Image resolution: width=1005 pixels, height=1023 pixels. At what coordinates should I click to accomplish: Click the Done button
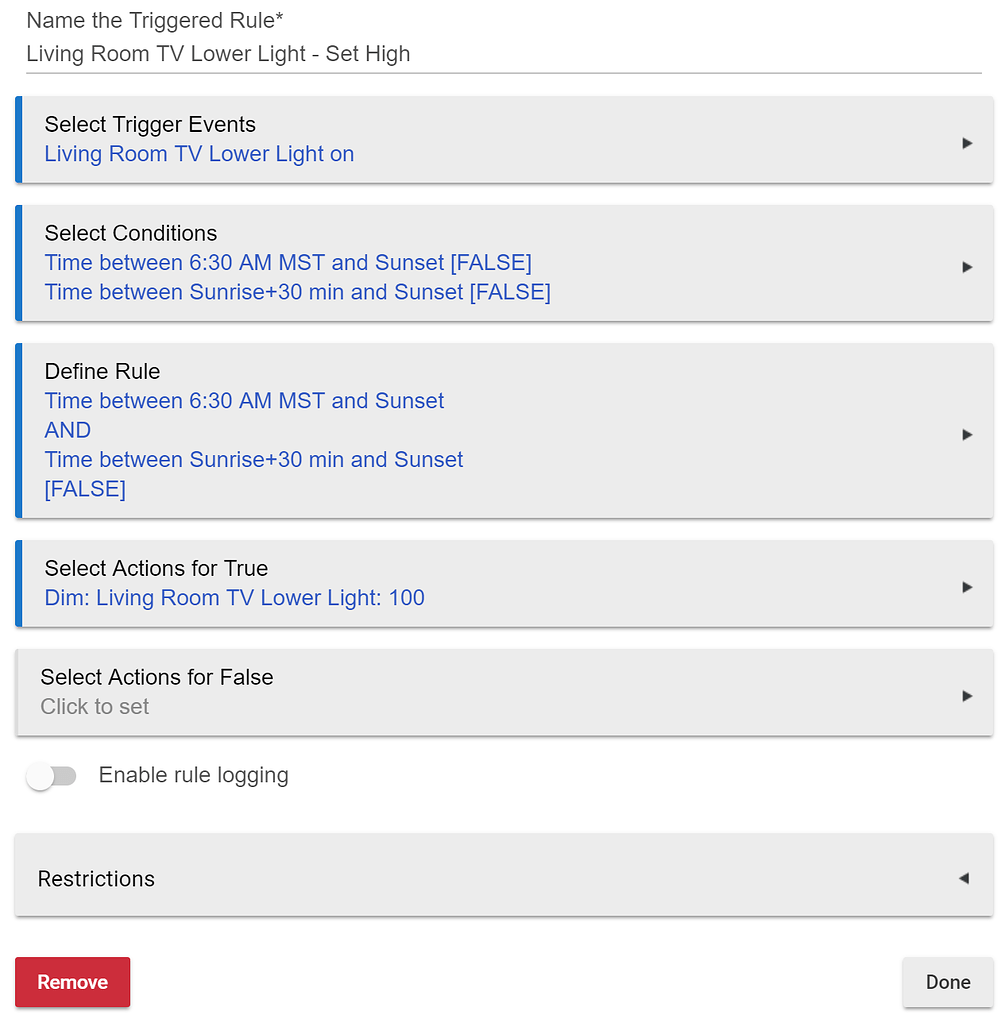click(x=947, y=982)
